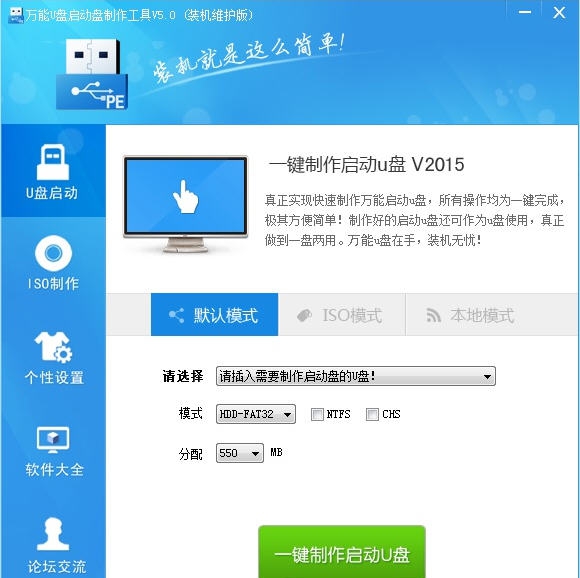Click the monitor with hand pointer image
580x578 pixels.
click(x=185, y=204)
